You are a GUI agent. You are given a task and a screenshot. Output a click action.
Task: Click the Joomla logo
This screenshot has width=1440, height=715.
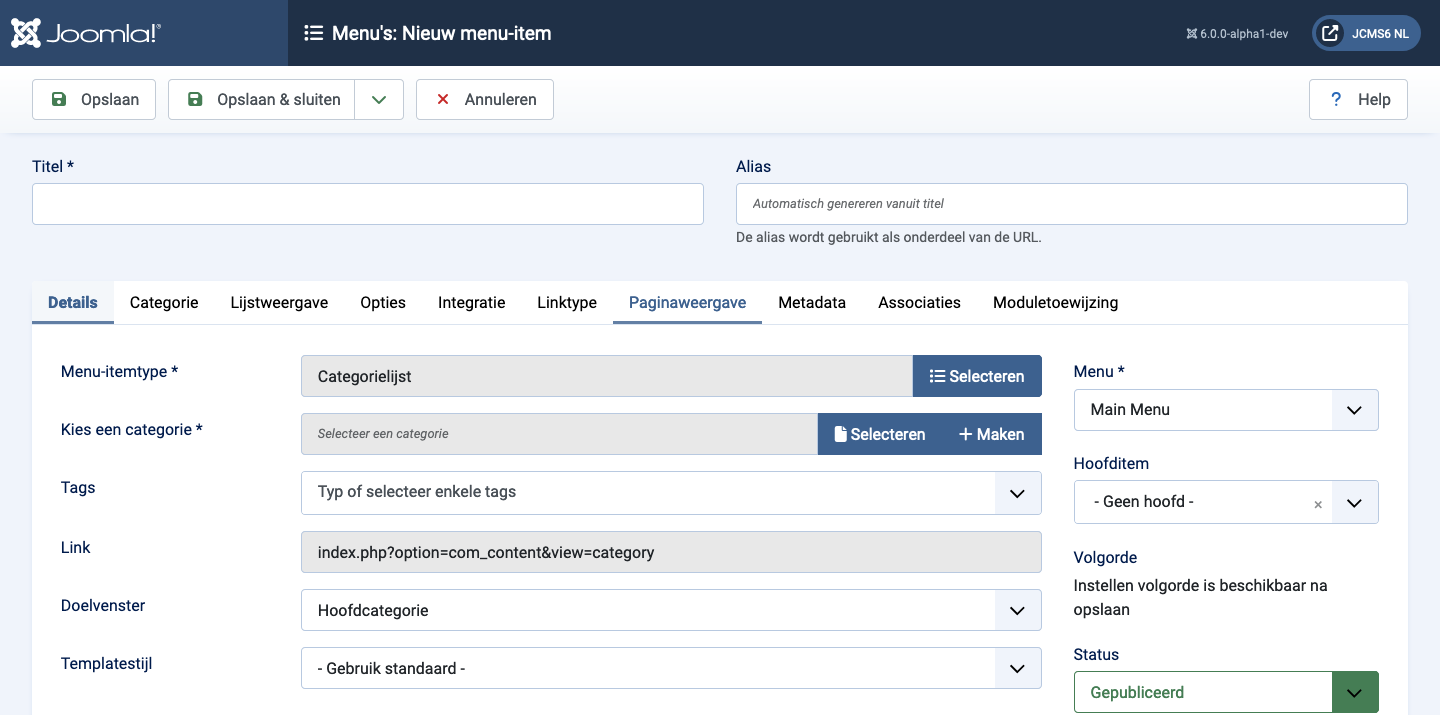click(85, 33)
